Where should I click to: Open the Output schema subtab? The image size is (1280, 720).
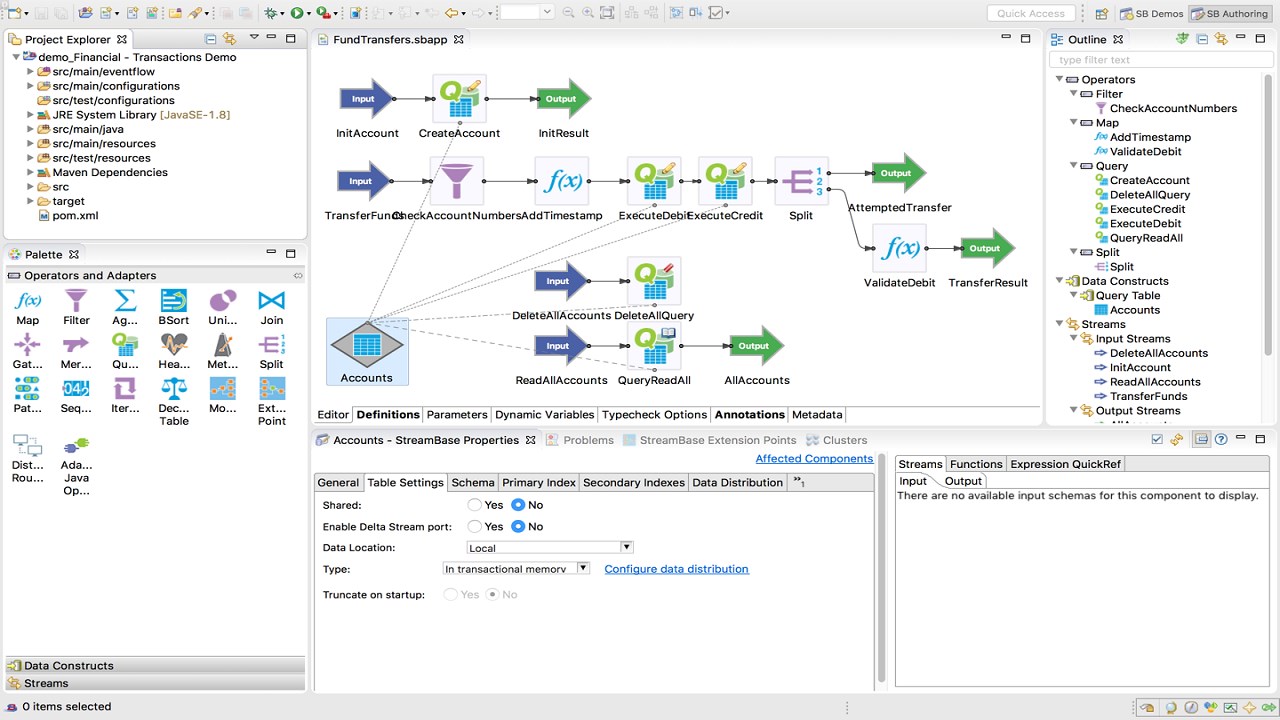click(963, 481)
